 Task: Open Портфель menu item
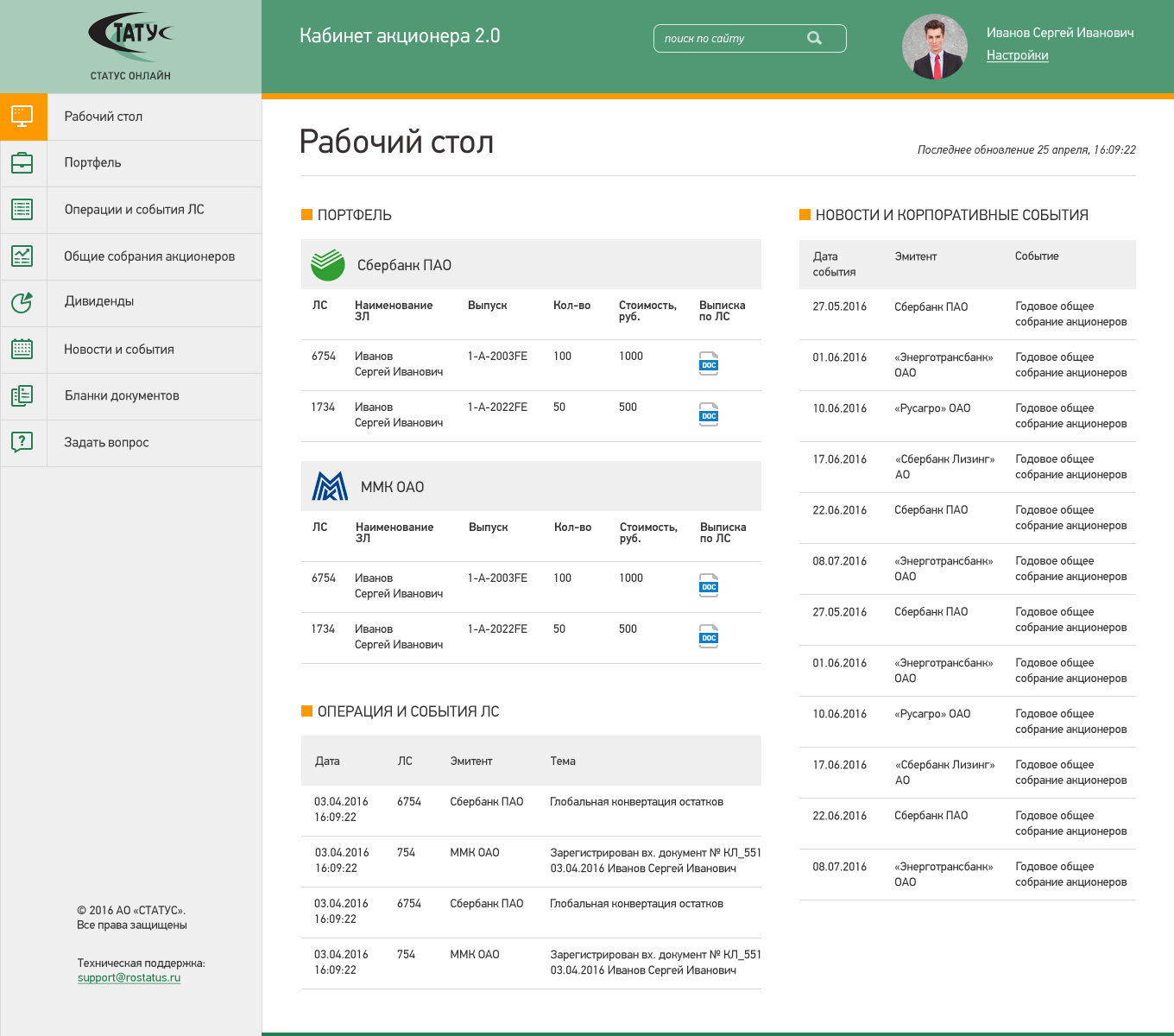point(131,163)
